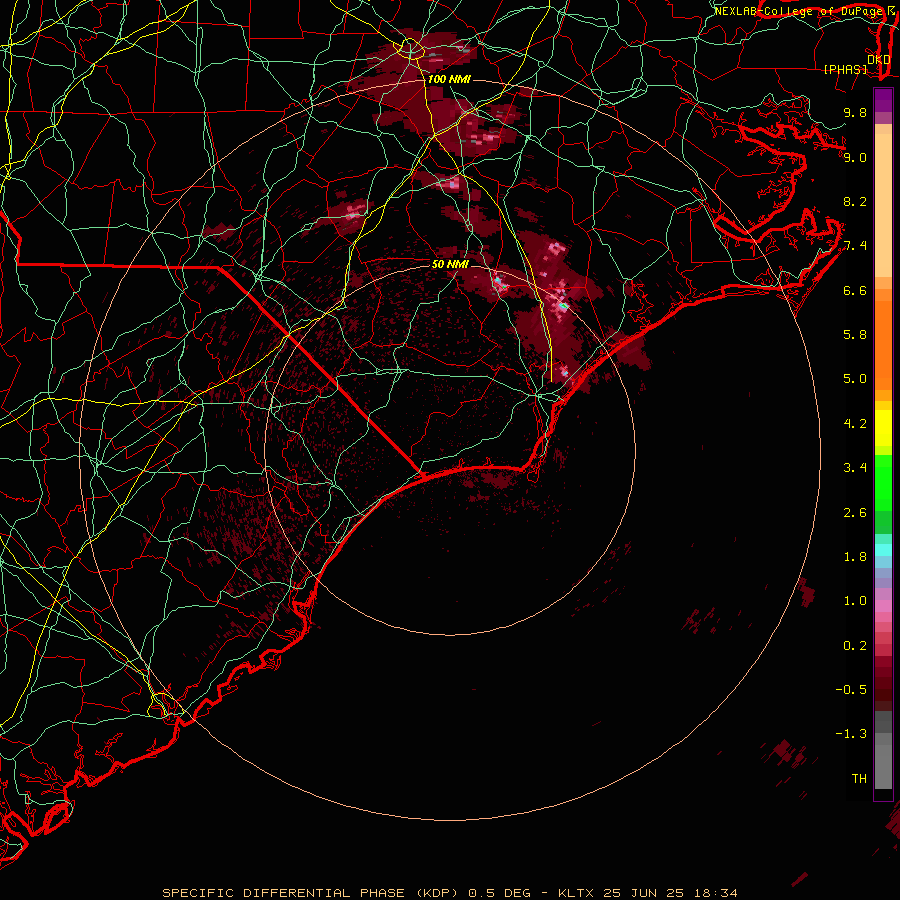Image resolution: width=900 pixels, height=900 pixels.
Task: Click the yellow segment of the color bar
Action: pyautogui.click(x=883, y=428)
